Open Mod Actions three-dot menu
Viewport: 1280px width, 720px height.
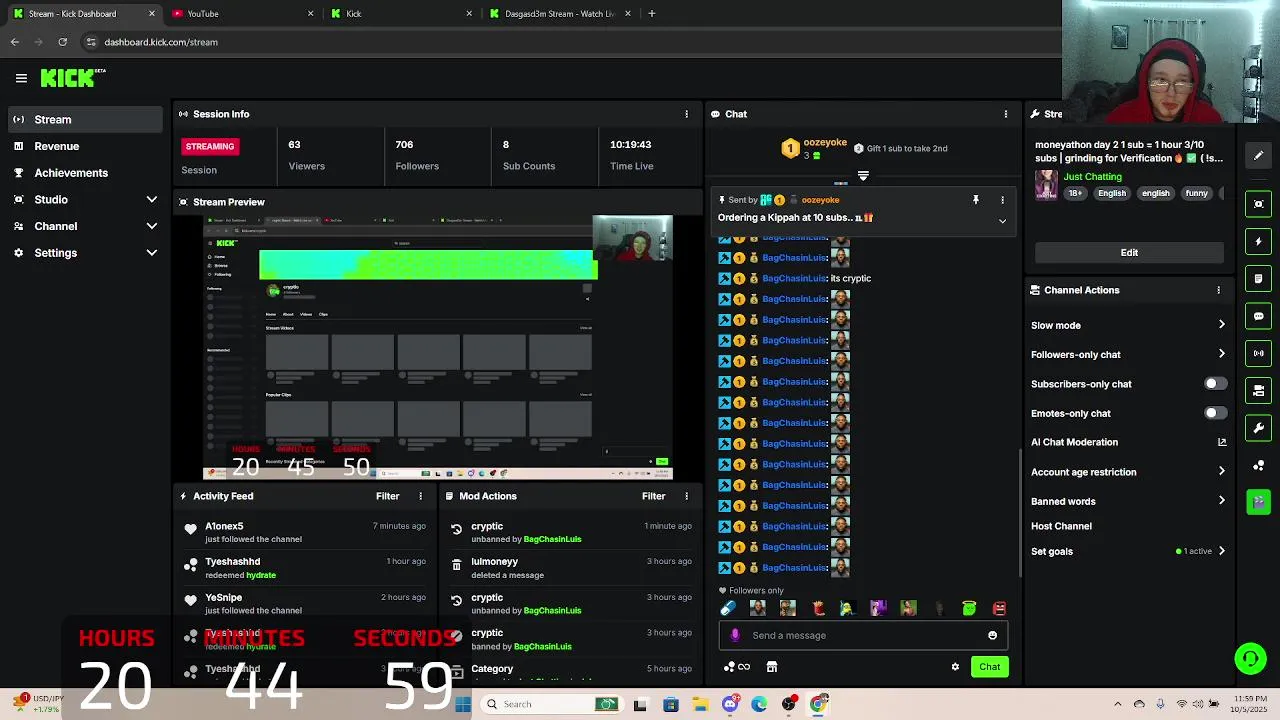coord(686,496)
